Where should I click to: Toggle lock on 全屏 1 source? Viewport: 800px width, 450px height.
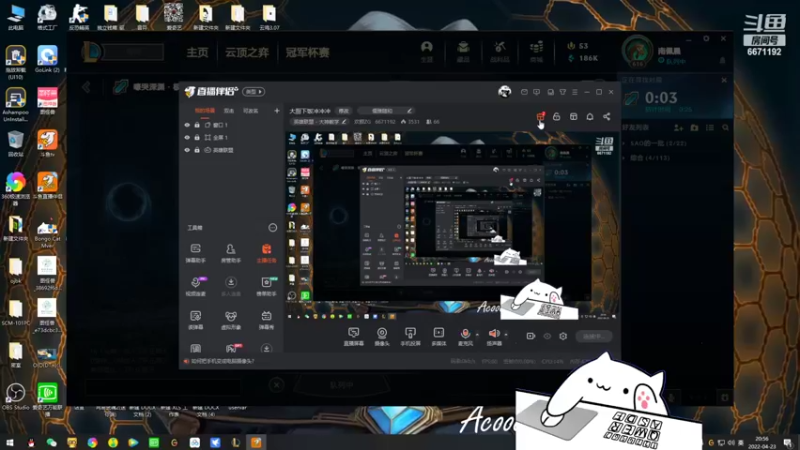coord(197,138)
